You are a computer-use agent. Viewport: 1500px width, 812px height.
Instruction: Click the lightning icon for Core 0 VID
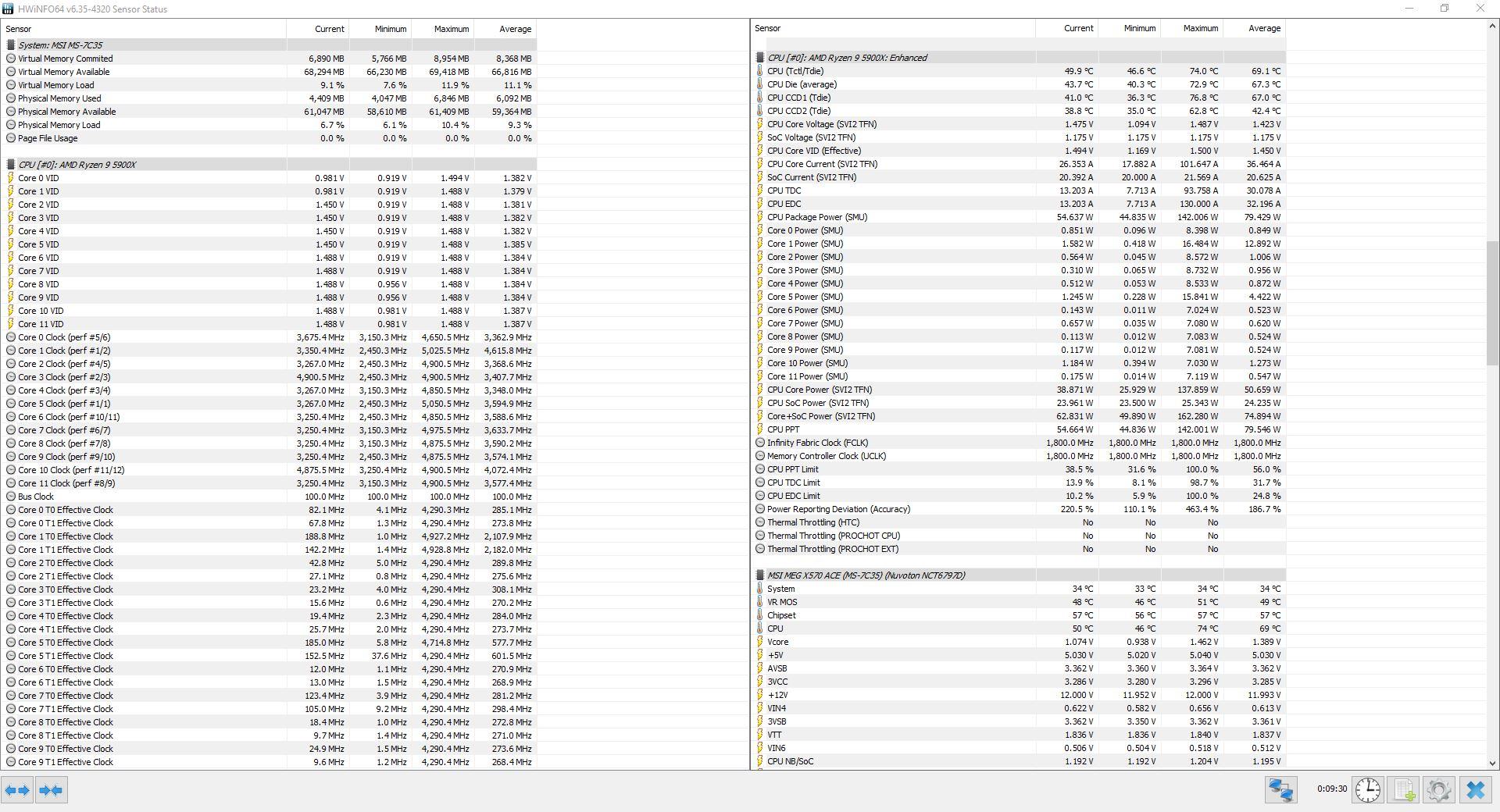[x=11, y=178]
